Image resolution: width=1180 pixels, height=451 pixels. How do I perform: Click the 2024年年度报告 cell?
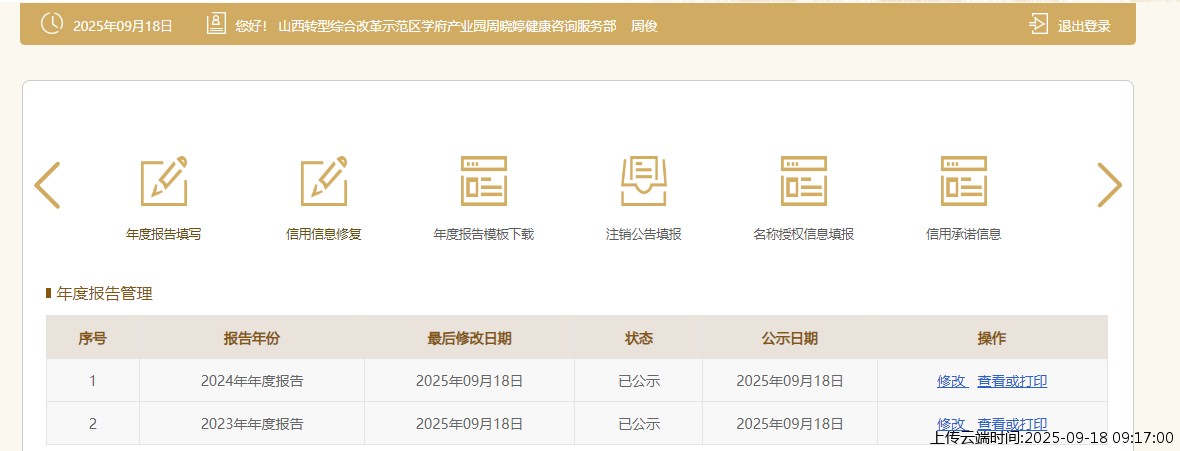[x=252, y=381]
